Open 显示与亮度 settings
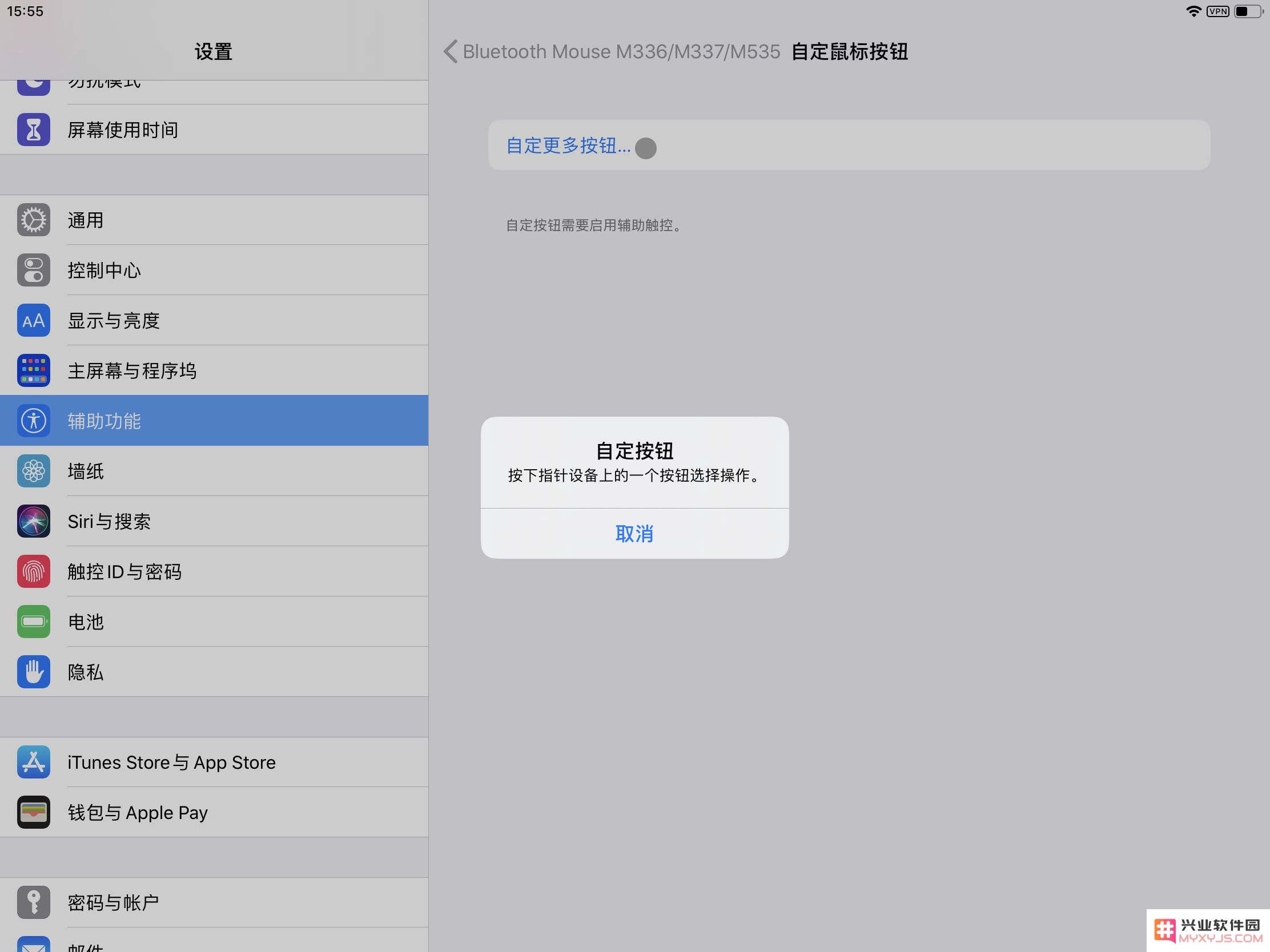This screenshot has height=952, width=1270. (x=214, y=320)
